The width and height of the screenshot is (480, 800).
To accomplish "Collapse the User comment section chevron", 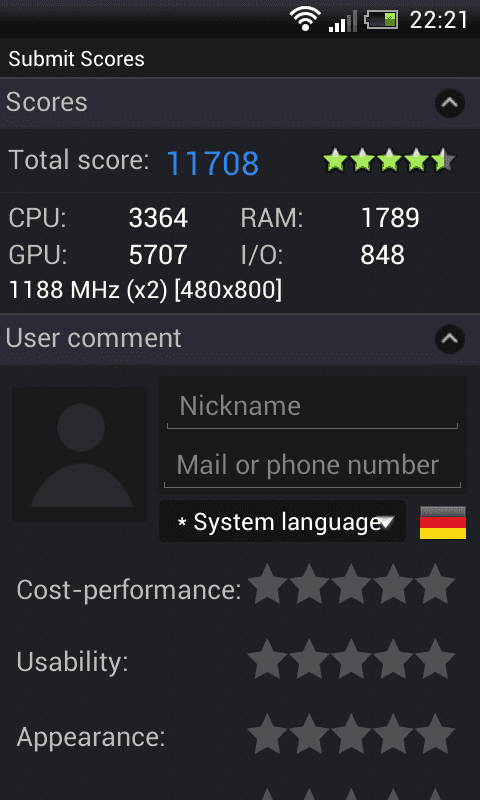I will click(450, 339).
